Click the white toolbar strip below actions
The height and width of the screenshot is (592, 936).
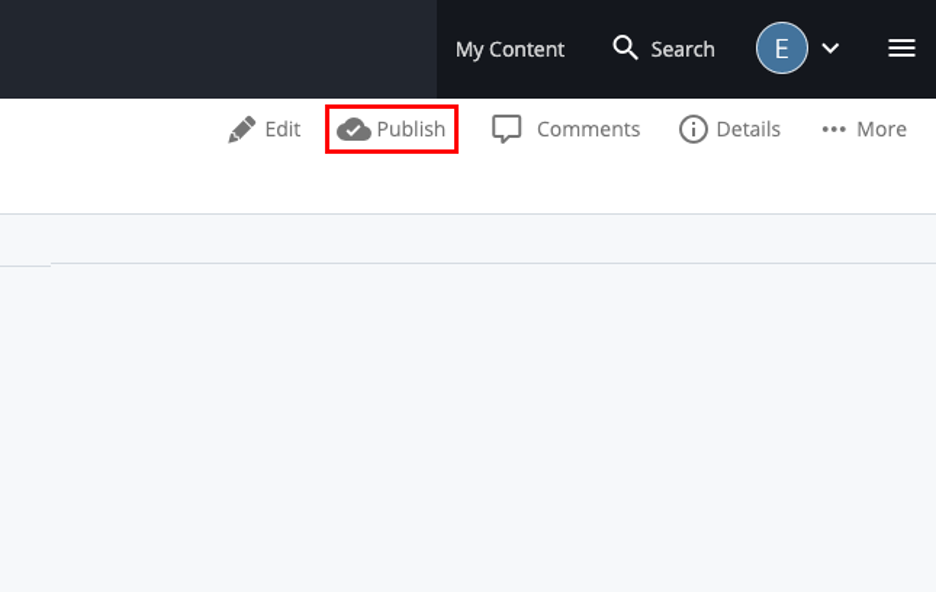(468, 186)
